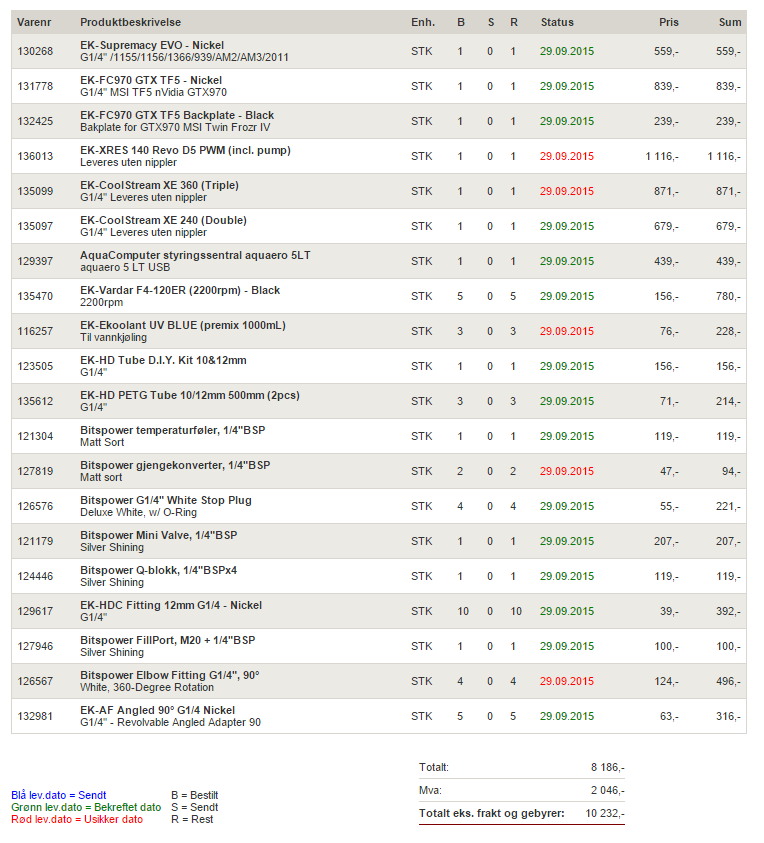Open EK-Vardar F4-120ER (2200rpm) - Black
764x843 pixels.
point(180,290)
